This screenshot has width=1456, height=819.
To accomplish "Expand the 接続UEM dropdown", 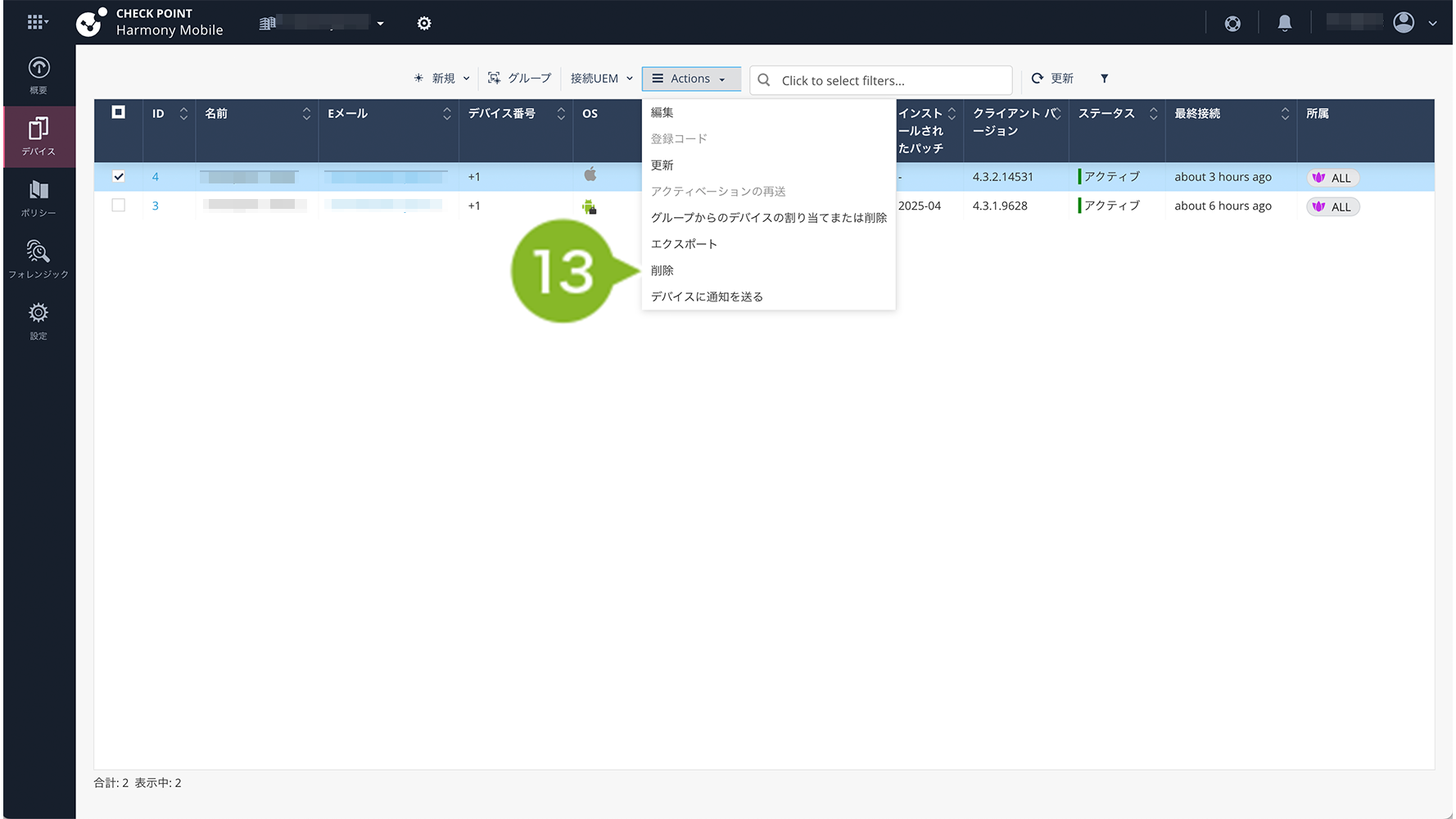I will coord(602,79).
